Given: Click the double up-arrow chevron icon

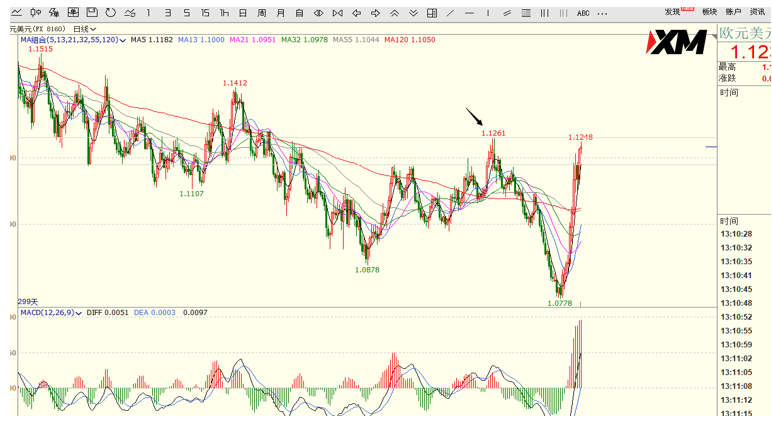Looking at the screenshot, I should [x=393, y=13].
